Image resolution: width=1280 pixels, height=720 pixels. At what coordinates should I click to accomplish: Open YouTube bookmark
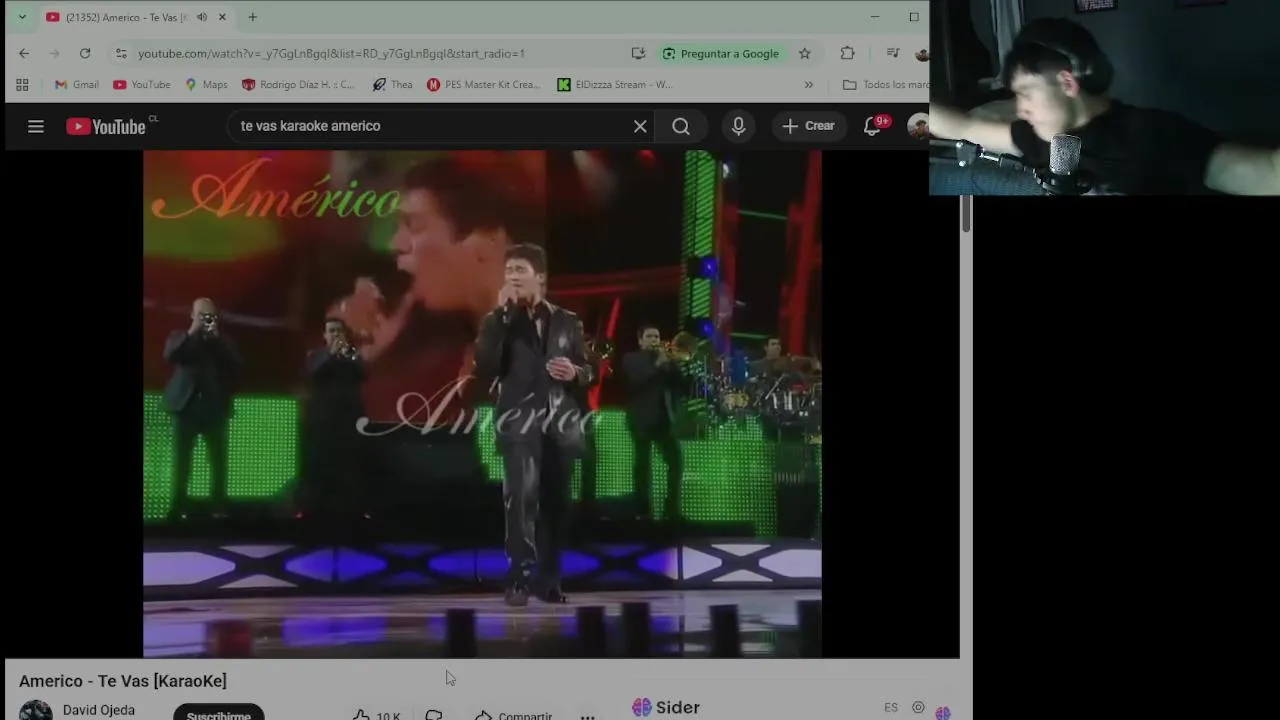point(142,85)
